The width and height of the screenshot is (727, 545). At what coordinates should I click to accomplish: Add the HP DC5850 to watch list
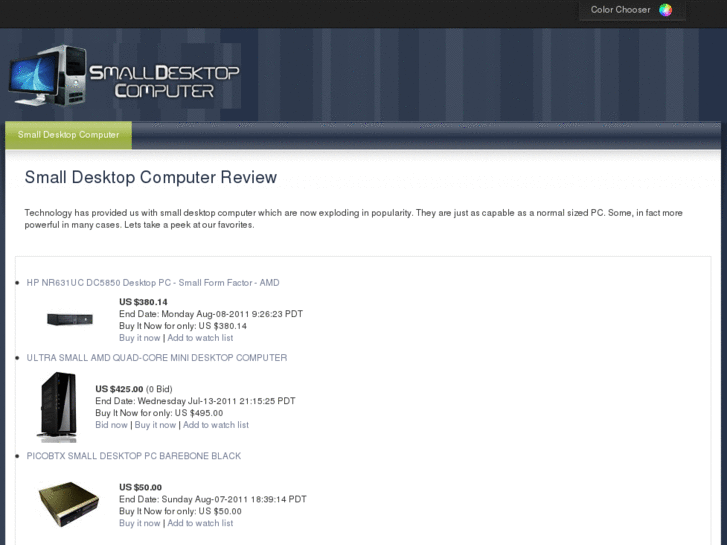[200, 338]
